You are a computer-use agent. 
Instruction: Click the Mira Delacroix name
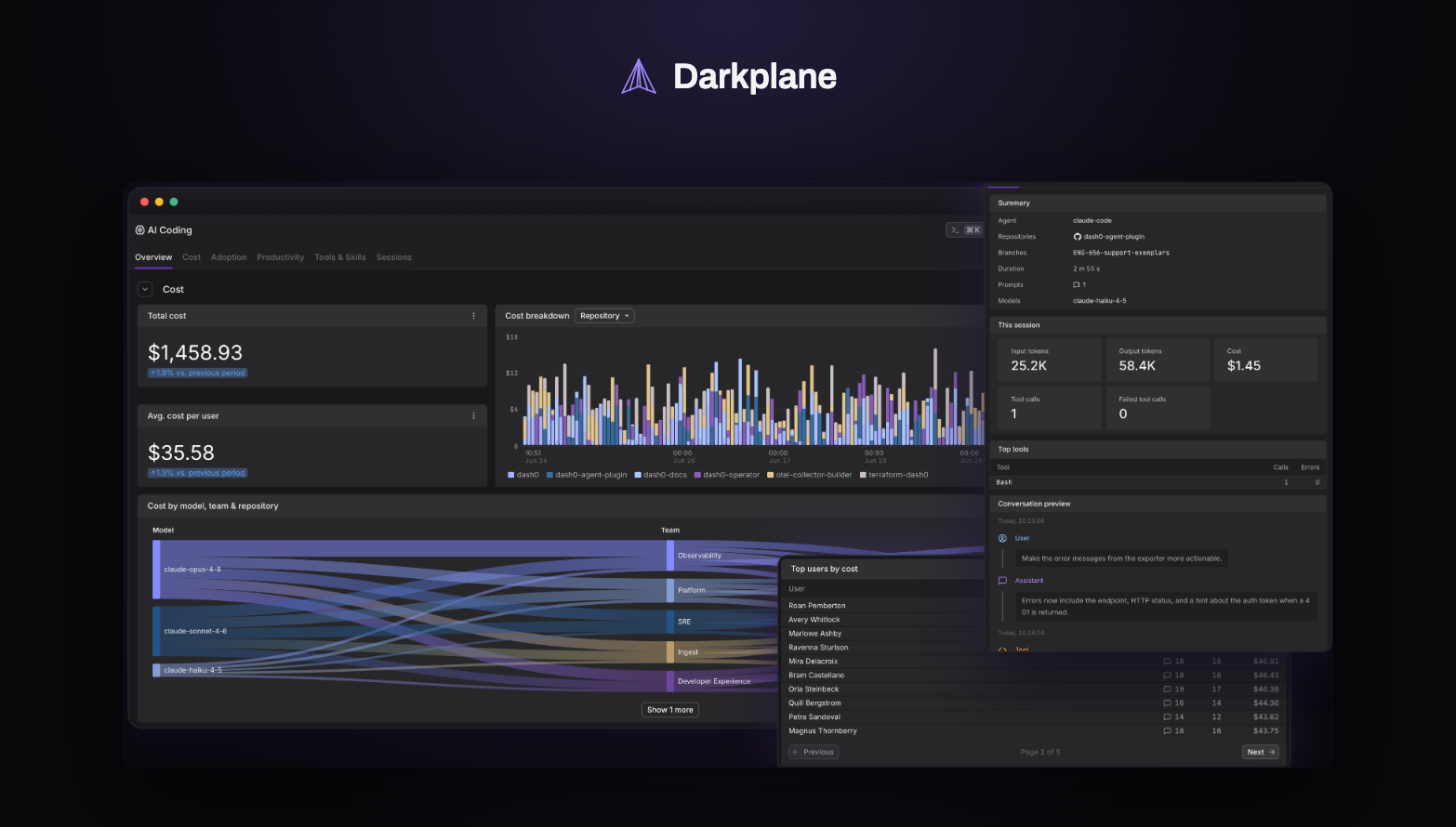(x=814, y=662)
